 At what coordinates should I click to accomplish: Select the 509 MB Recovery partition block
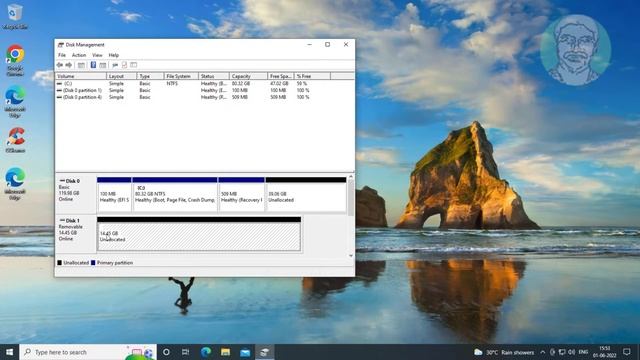click(241, 195)
